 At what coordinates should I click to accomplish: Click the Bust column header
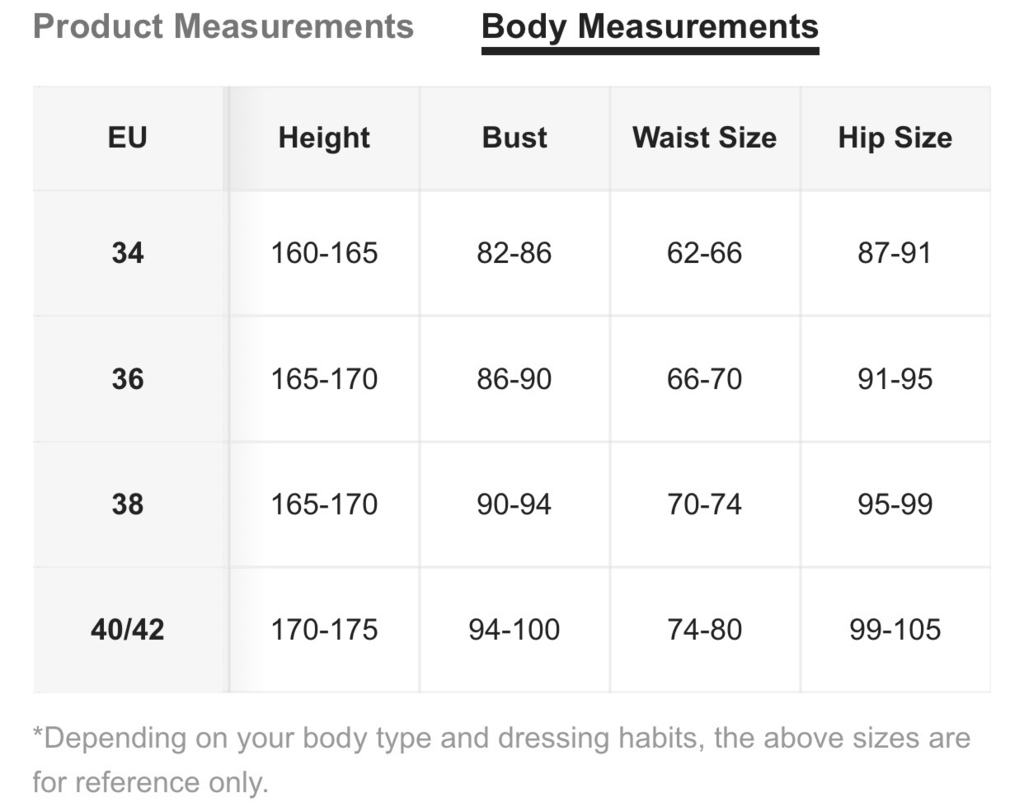pyautogui.click(x=515, y=138)
